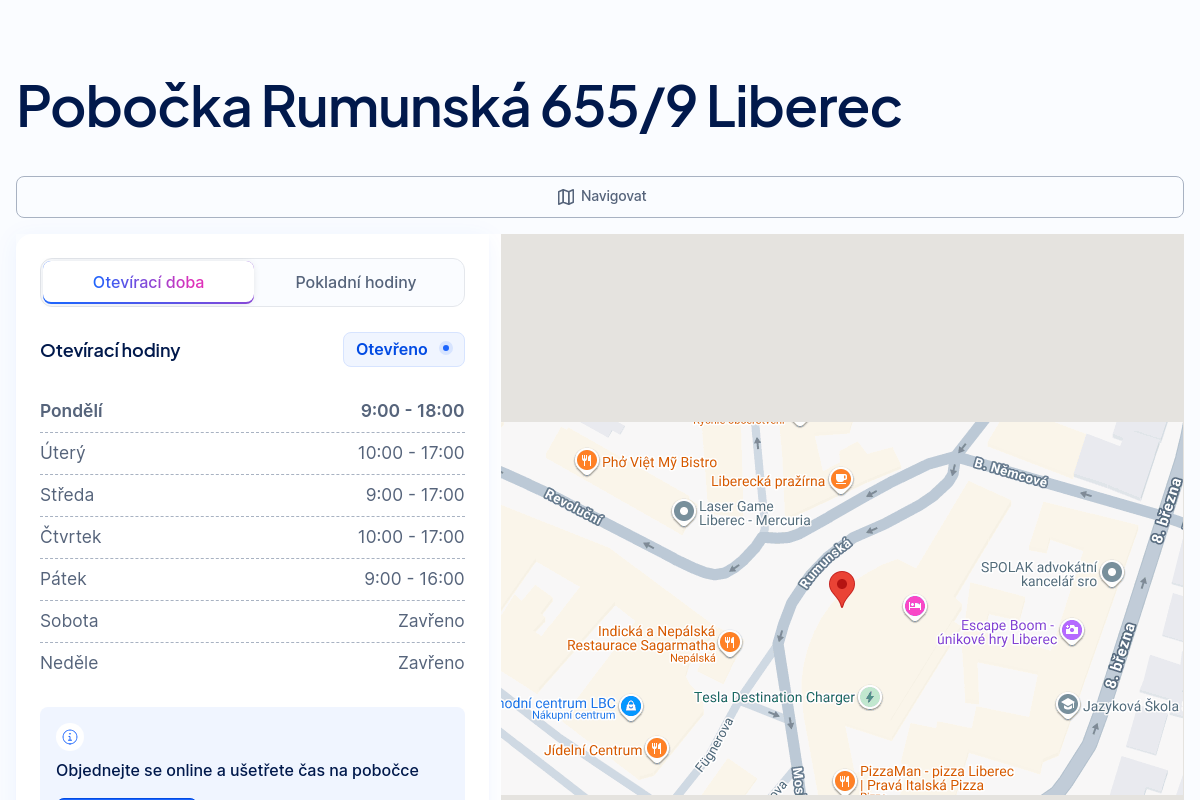Select the Laser Game Liberec marker

684,513
